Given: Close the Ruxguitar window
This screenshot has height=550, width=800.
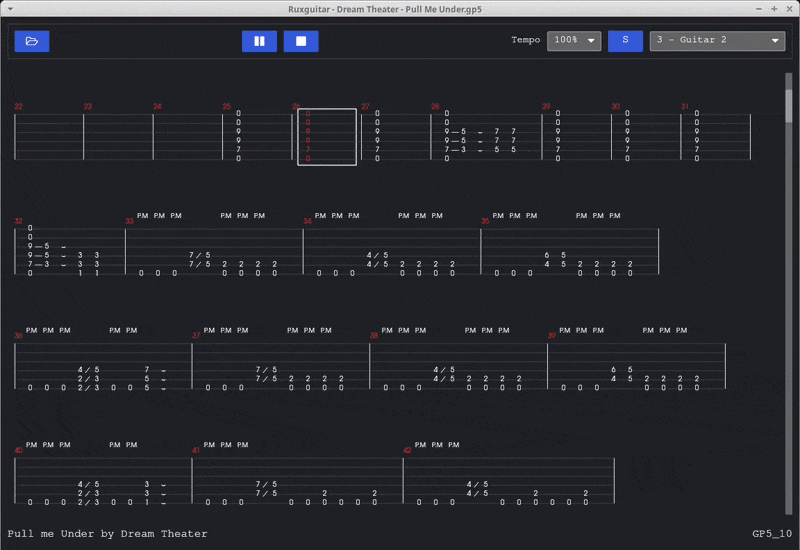Looking at the screenshot, I should [788, 8].
